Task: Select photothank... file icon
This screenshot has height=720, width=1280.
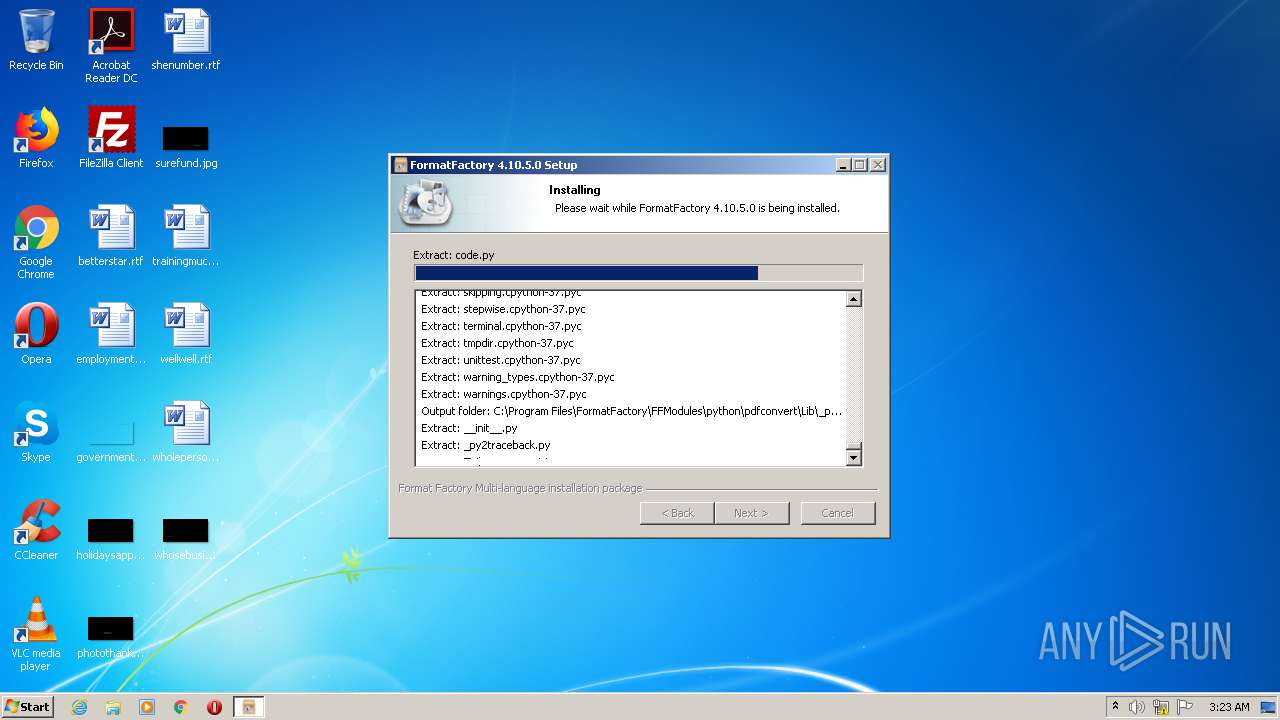Action: click(x=111, y=637)
